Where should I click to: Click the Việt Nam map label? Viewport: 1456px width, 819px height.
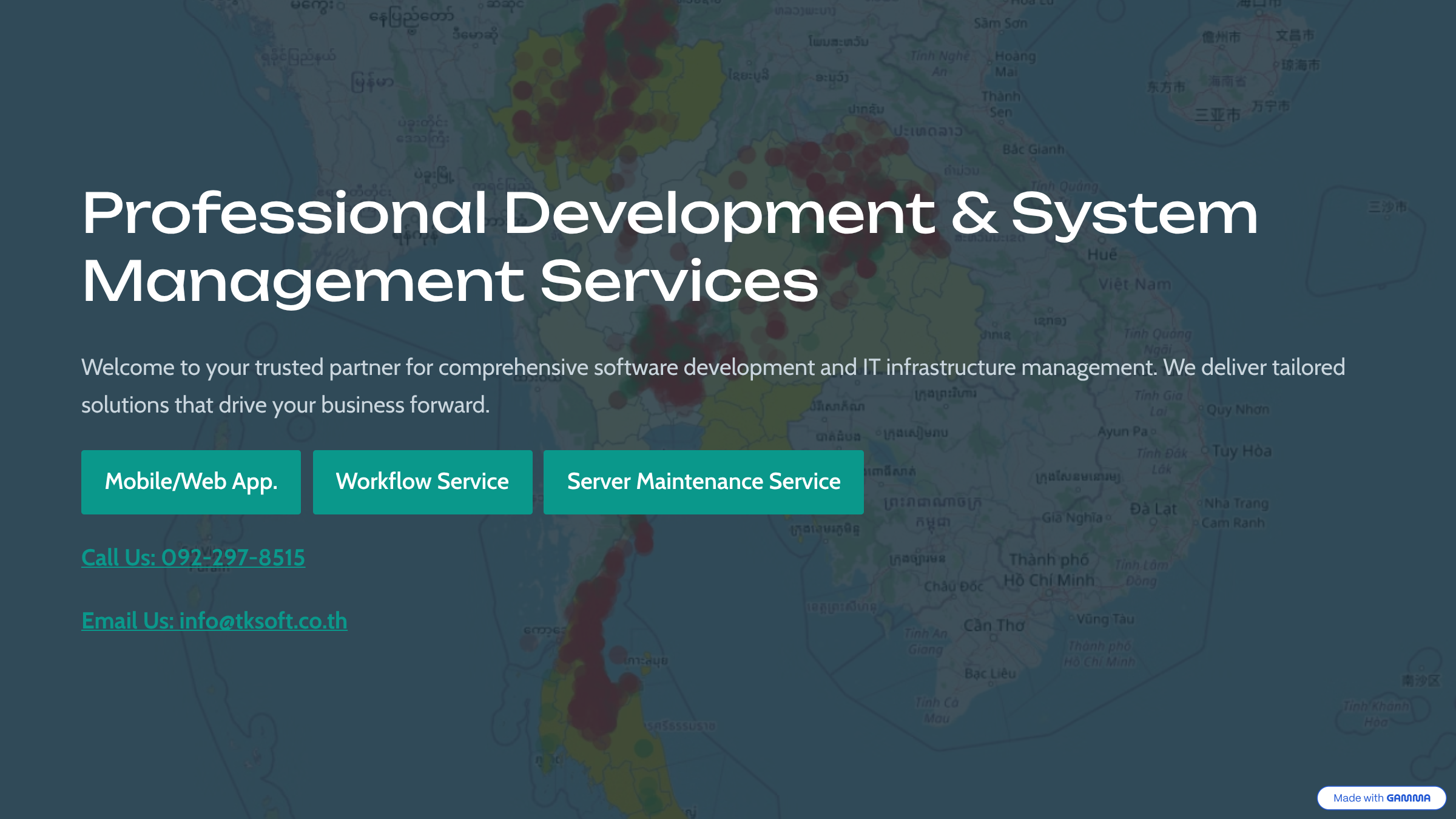1134,284
